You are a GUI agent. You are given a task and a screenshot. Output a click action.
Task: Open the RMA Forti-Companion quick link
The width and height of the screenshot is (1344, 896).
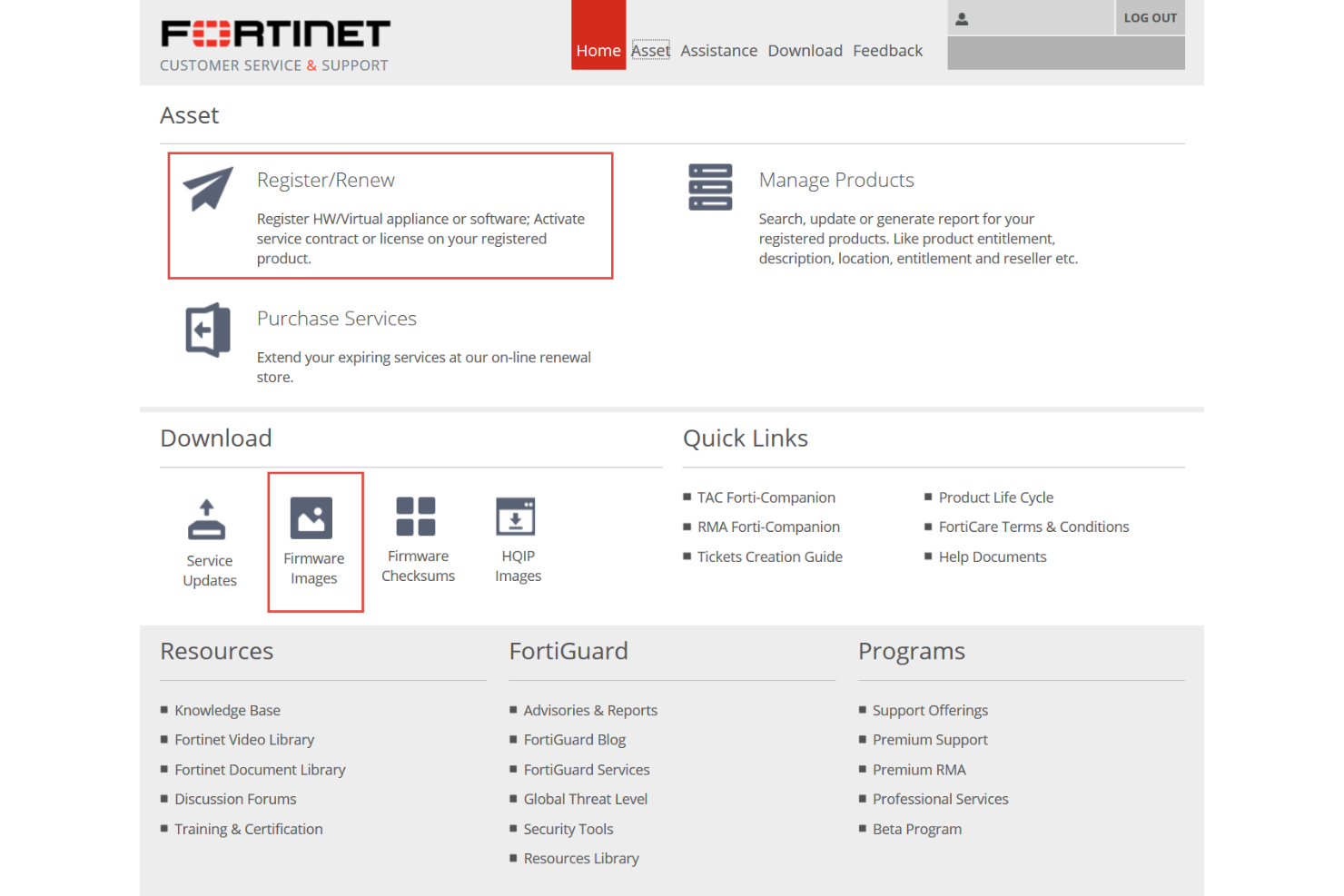769,527
